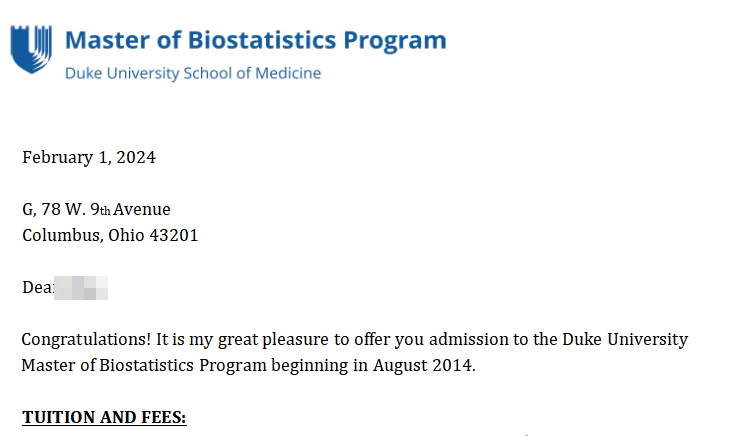The image size is (744, 436).
Task: Click the ZIP code '43201'
Action: 174,236
